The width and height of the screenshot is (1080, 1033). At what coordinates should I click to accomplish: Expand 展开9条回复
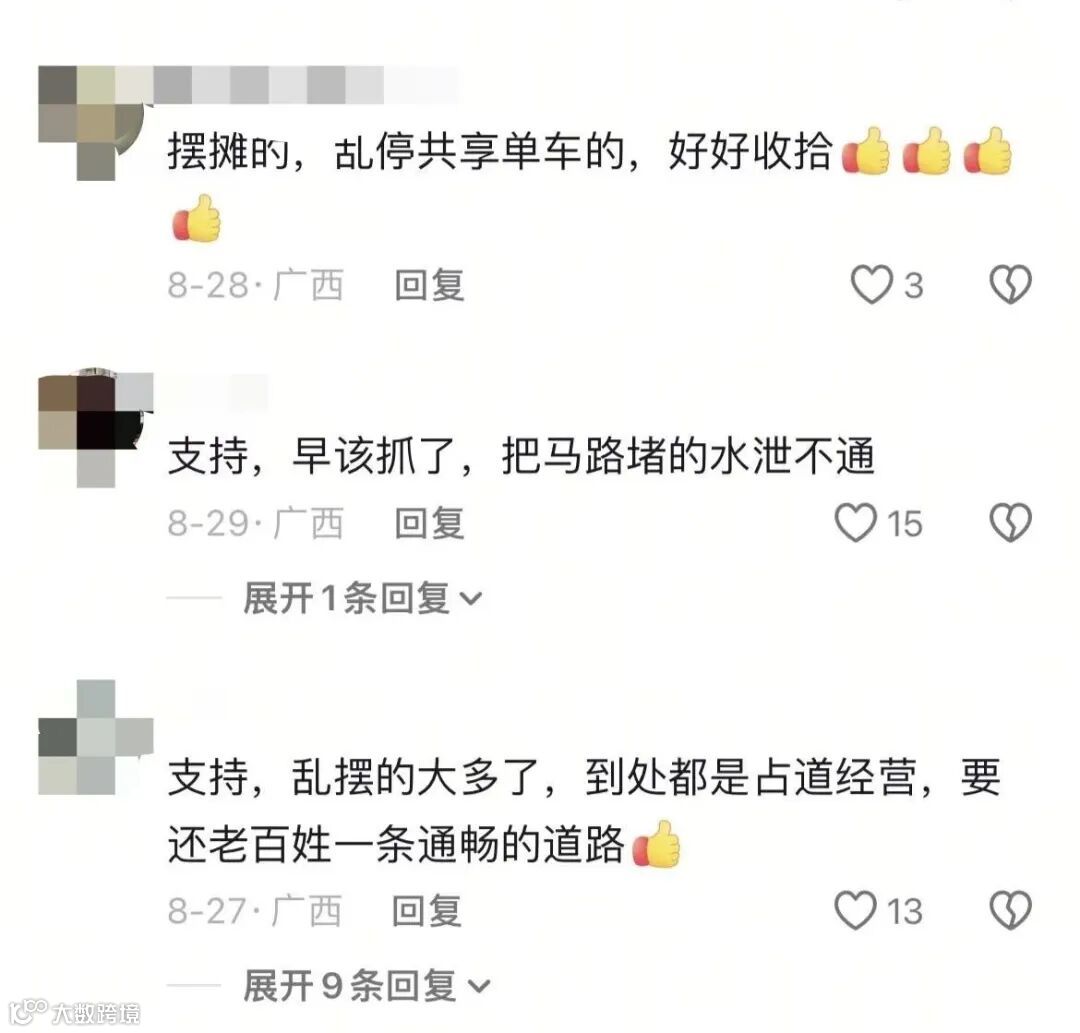click(366, 985)
